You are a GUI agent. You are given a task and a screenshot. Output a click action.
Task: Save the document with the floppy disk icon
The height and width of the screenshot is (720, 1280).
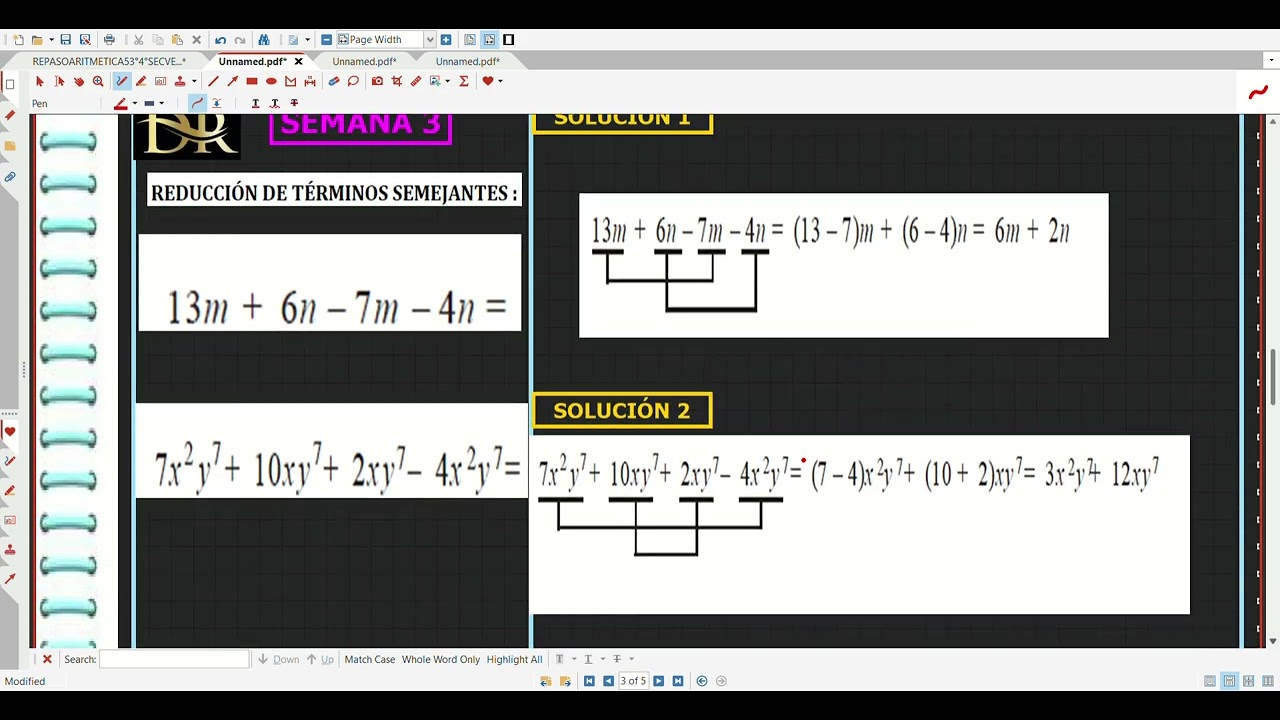65,40
